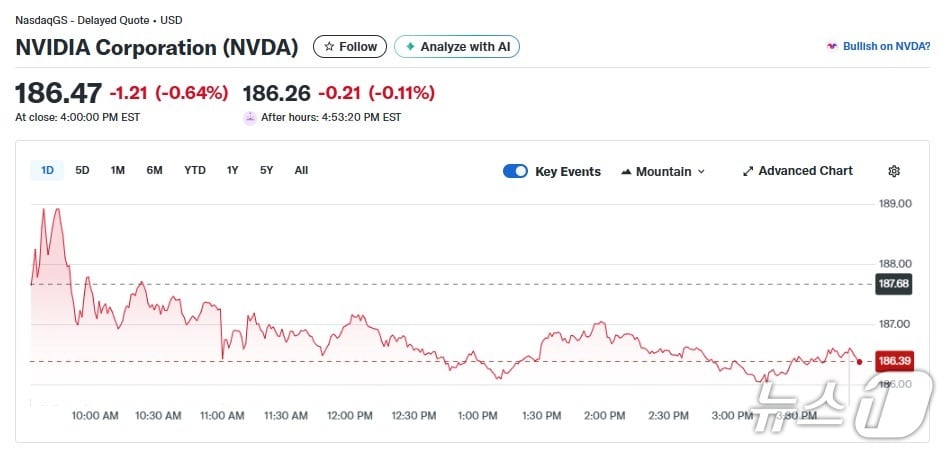Select the 1M time range
Screen dimensions: 947x452
(117, 170)
